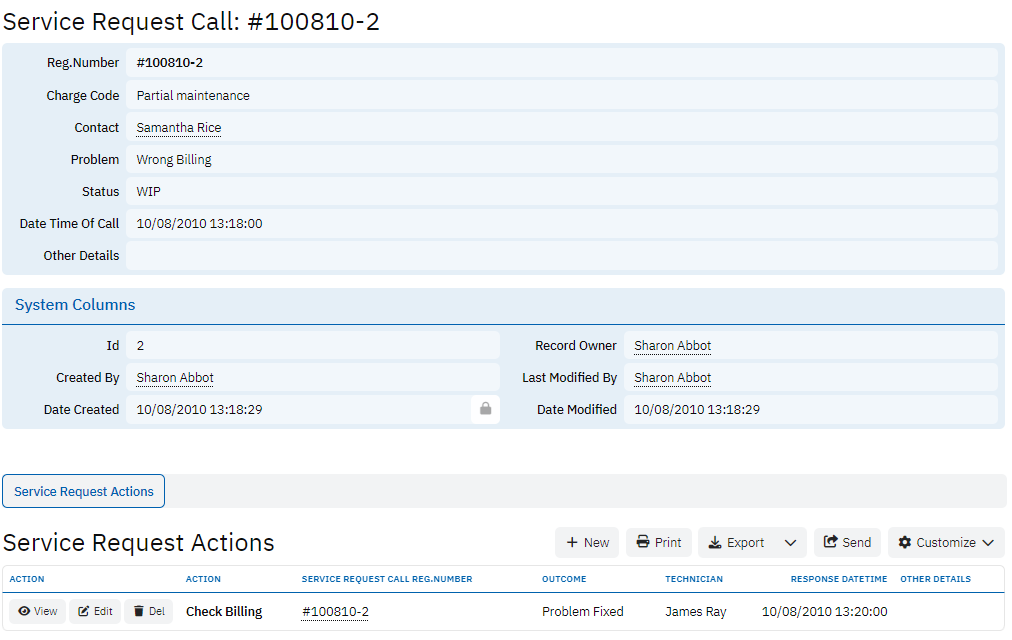Sort by Response Datetime column header
This screenshot has height=640, width=1012.
point(838,579)
